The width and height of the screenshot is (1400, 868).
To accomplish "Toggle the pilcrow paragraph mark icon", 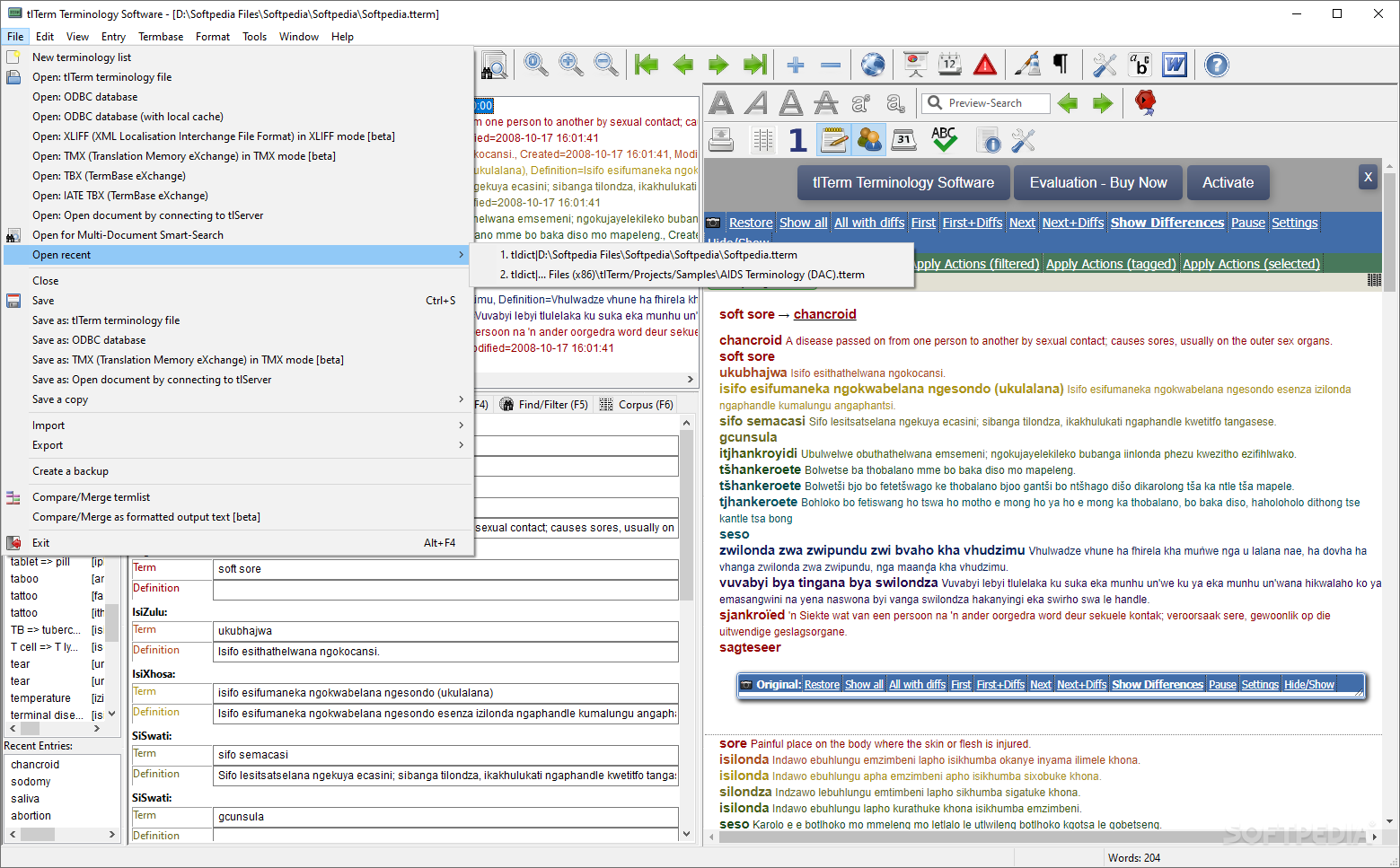I will point(1061,65).
